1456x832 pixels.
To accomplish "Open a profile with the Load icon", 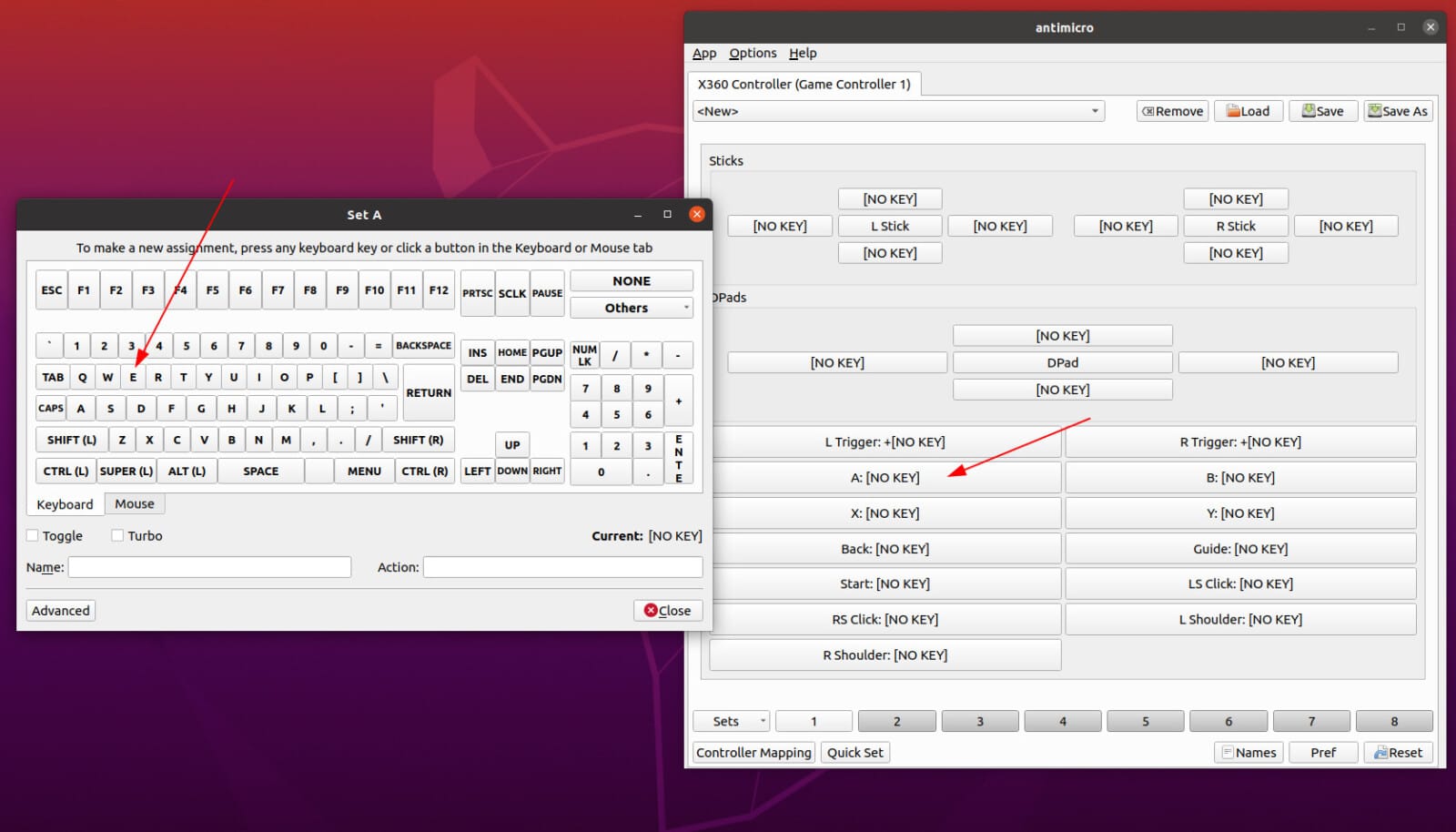I will (x=1248, y=110).
